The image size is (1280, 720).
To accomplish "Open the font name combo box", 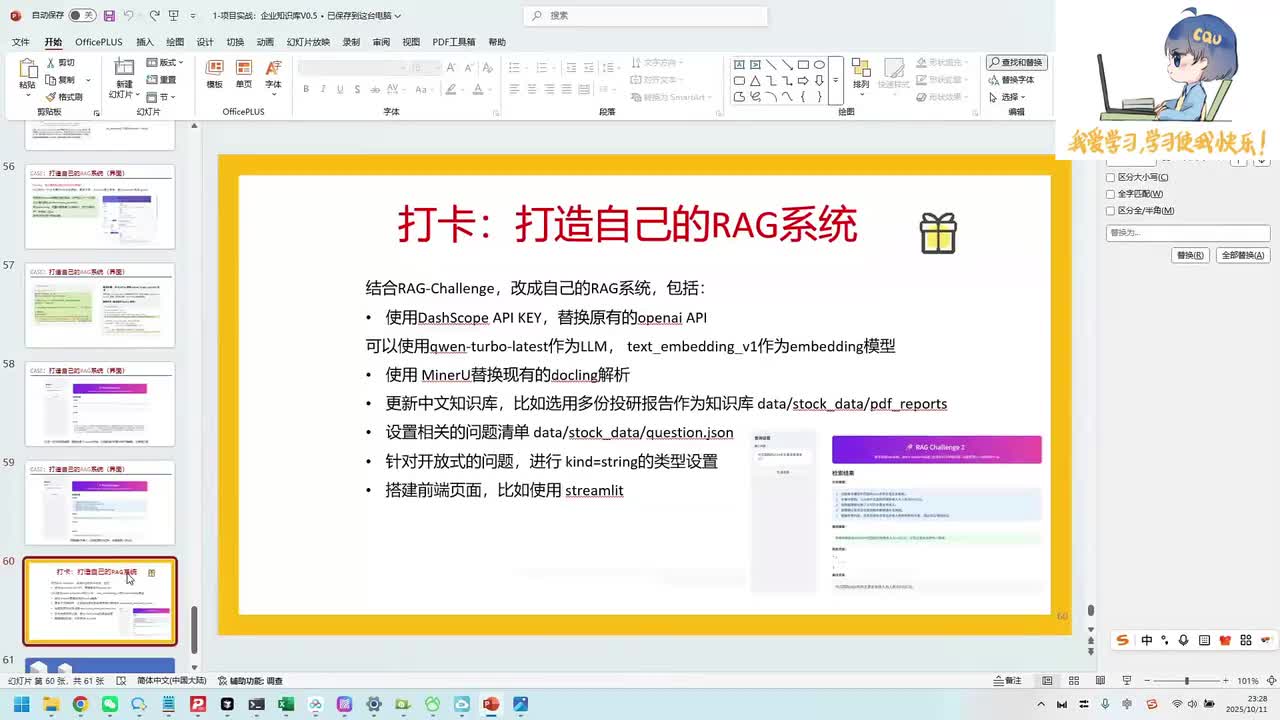I will pos(351,67).
